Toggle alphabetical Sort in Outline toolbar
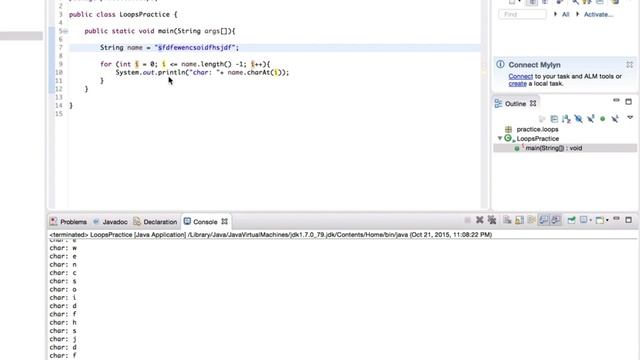640x360 pixels. point(566,119)
